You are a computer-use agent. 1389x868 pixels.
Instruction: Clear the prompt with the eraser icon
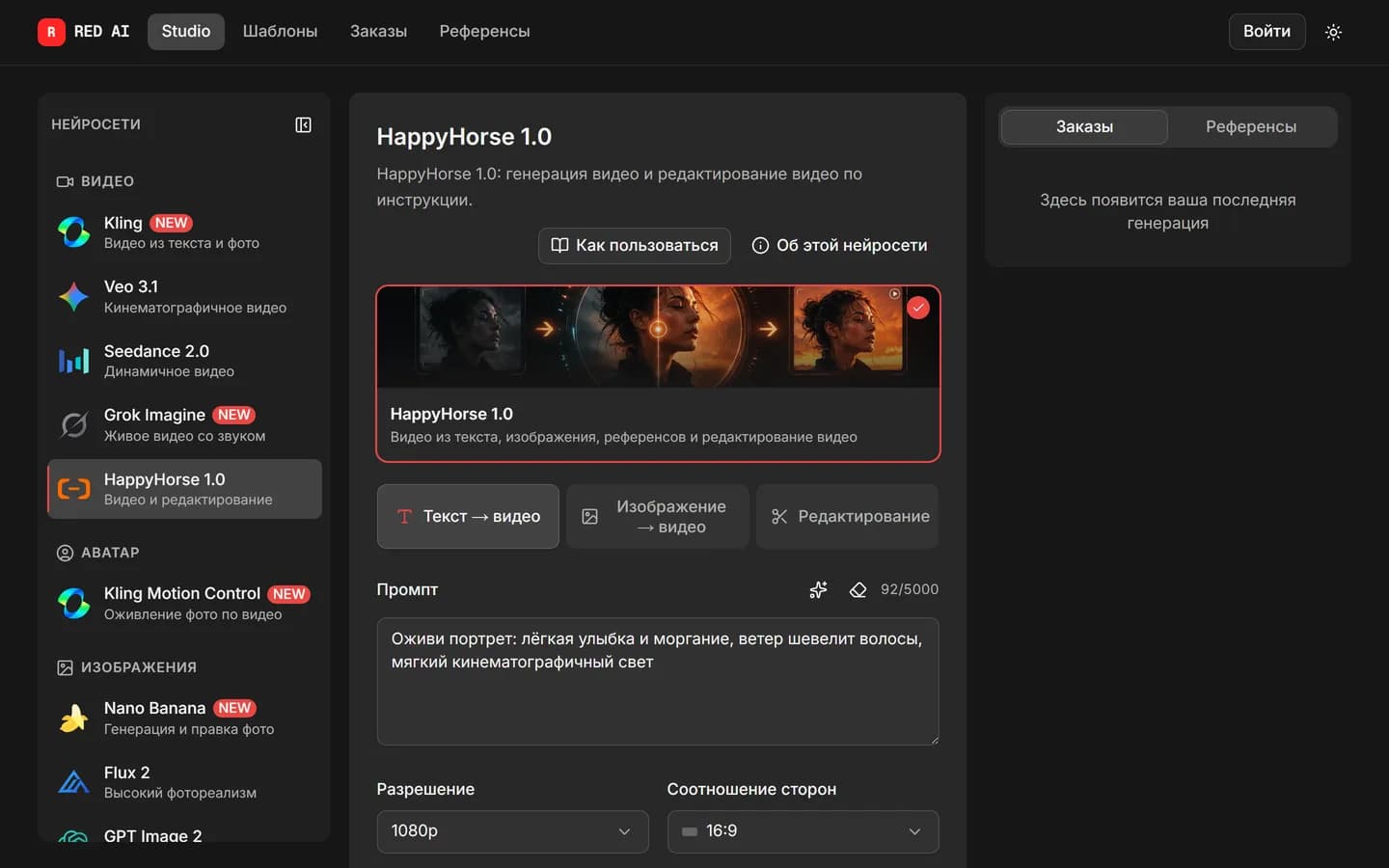[x=858, y=589]
